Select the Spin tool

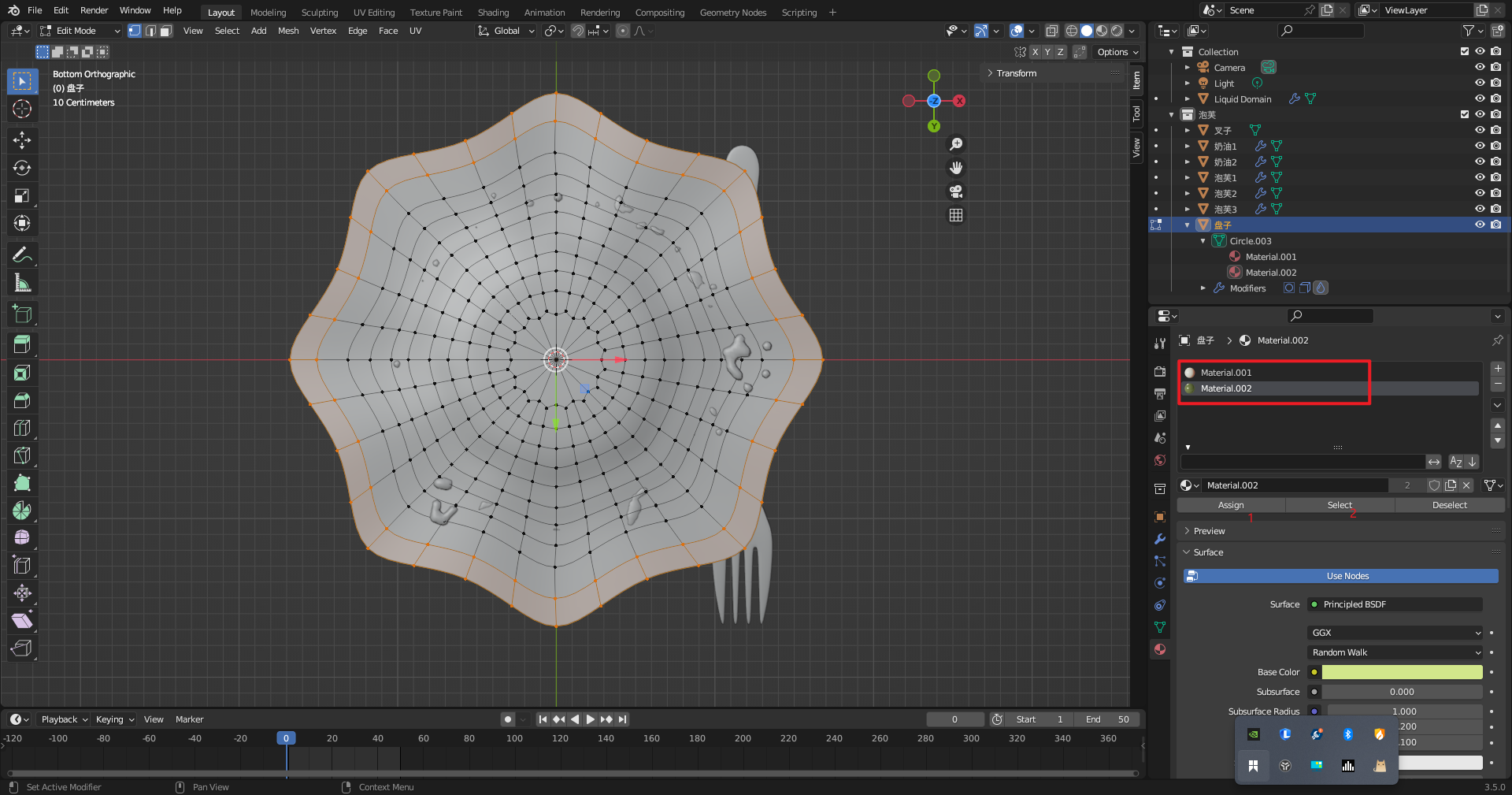[22, 511]
